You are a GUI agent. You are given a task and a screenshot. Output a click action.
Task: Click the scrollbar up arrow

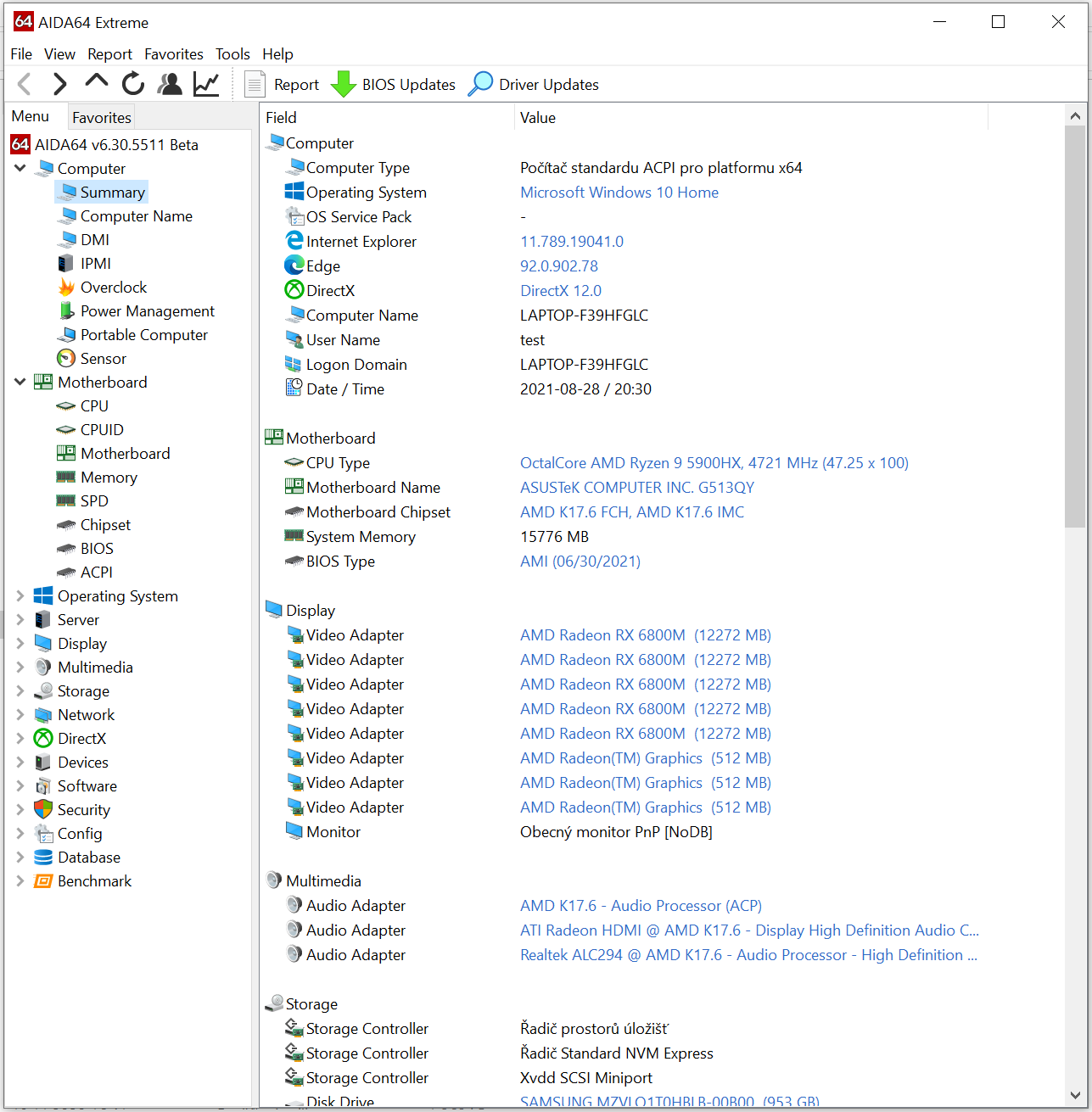tap(1075, 116)
